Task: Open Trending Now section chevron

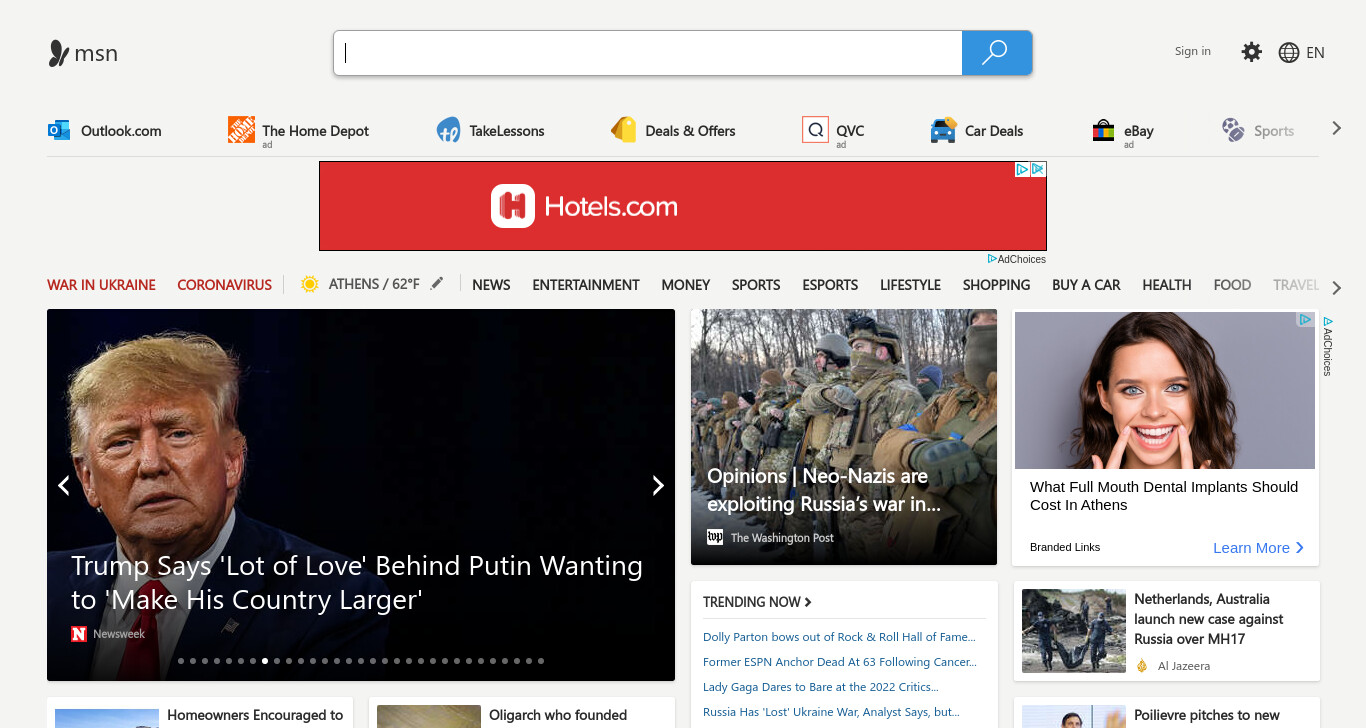Action: [808, 602]
